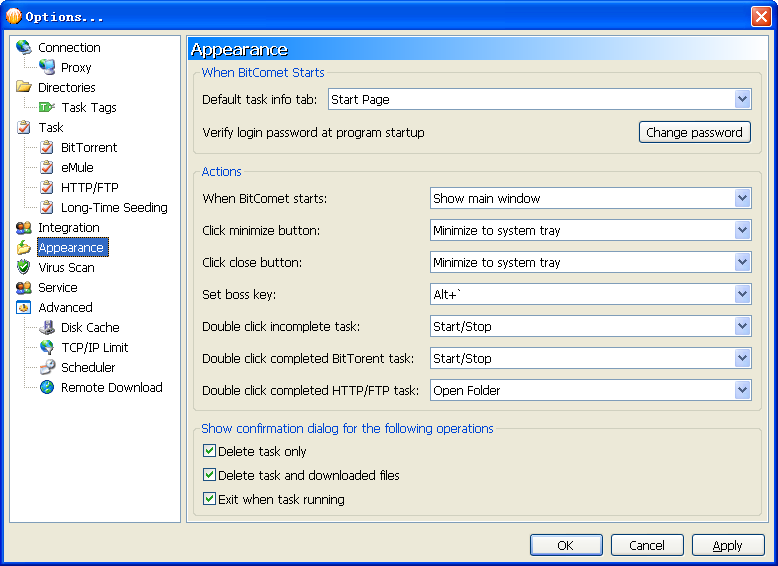
Task: Click the Change password button
Action: click(694, 132)
